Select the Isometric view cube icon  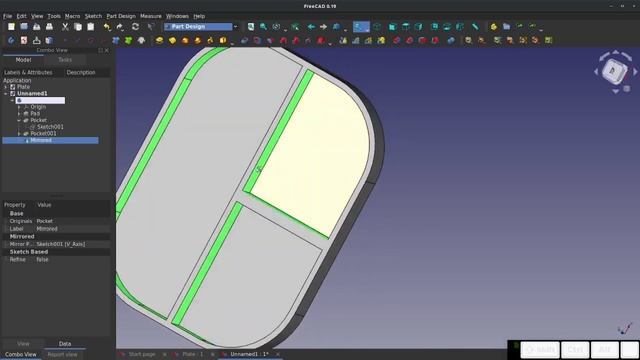click(x=377, y=27)
